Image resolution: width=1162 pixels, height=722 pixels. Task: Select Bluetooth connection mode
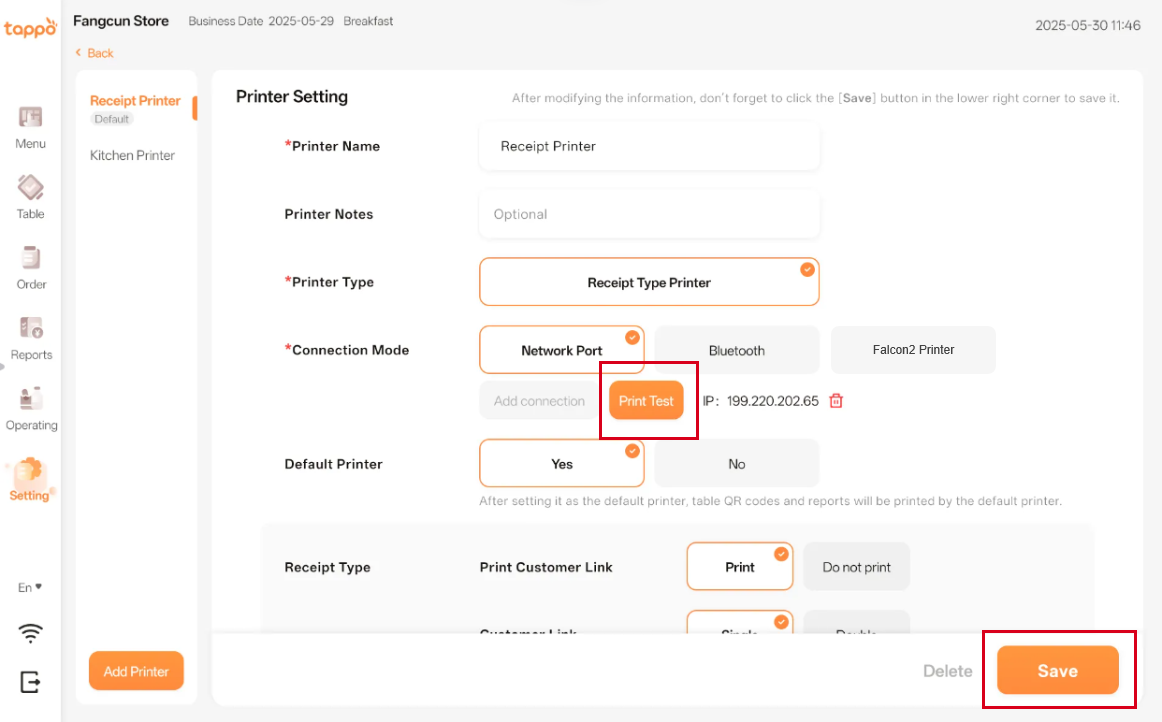[x=737, y=350]
